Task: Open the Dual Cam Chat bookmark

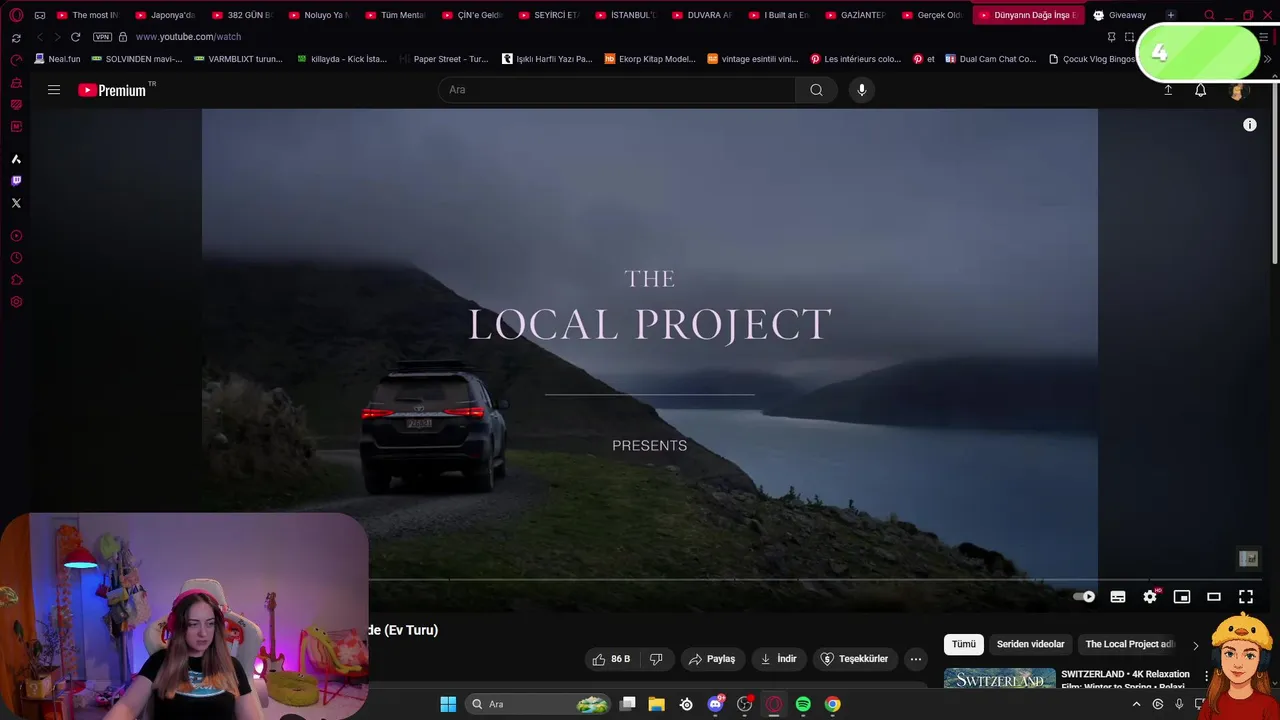Action: click(991, 59)
